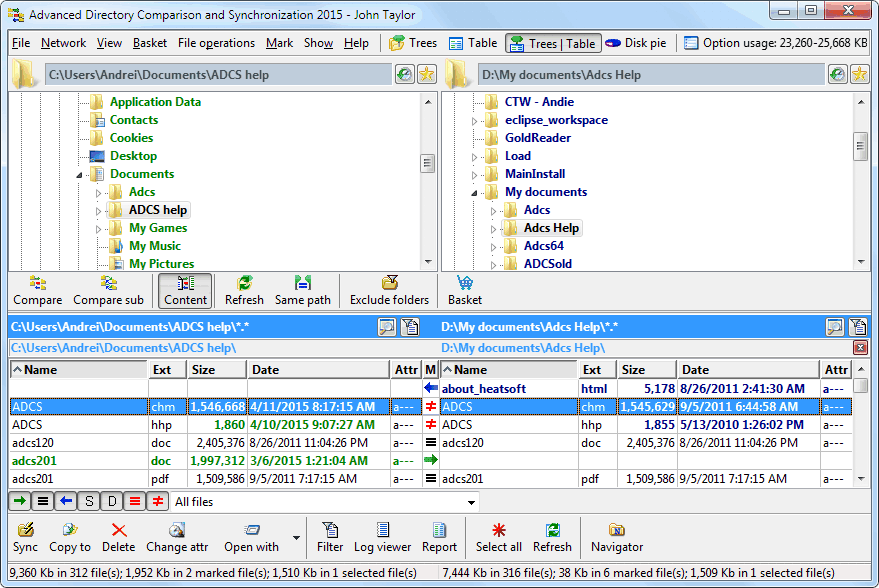Open the Mark menu
879x588 pixels.
[279, 43]
